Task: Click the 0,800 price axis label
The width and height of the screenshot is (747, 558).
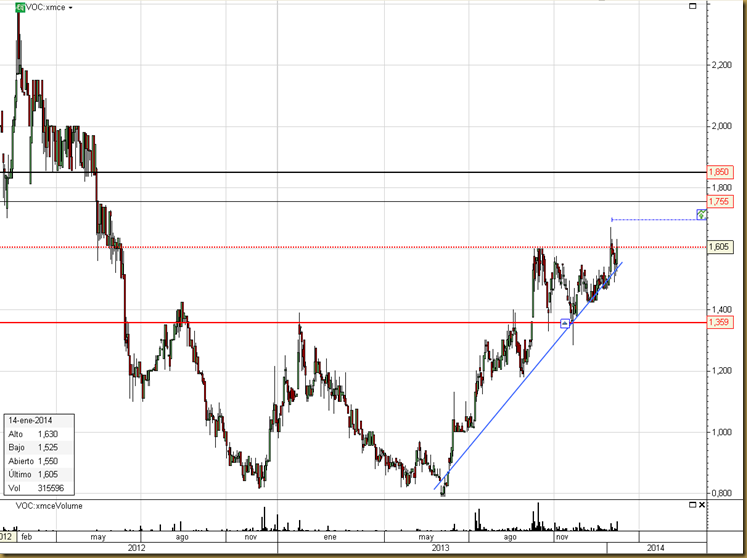Action: [721, 493]
